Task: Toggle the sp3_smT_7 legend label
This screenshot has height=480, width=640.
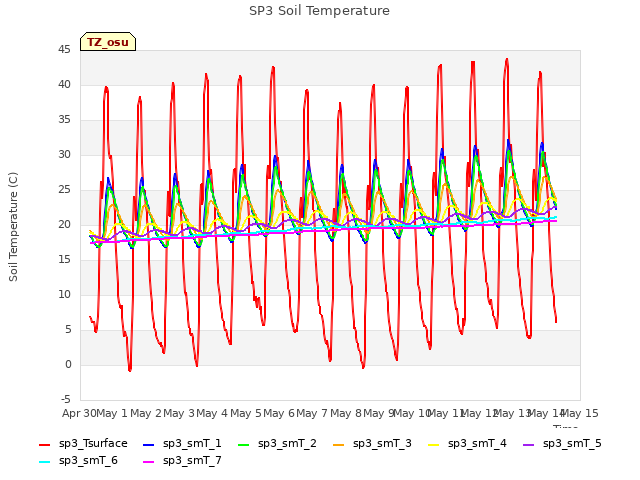Action: point(192,460)
